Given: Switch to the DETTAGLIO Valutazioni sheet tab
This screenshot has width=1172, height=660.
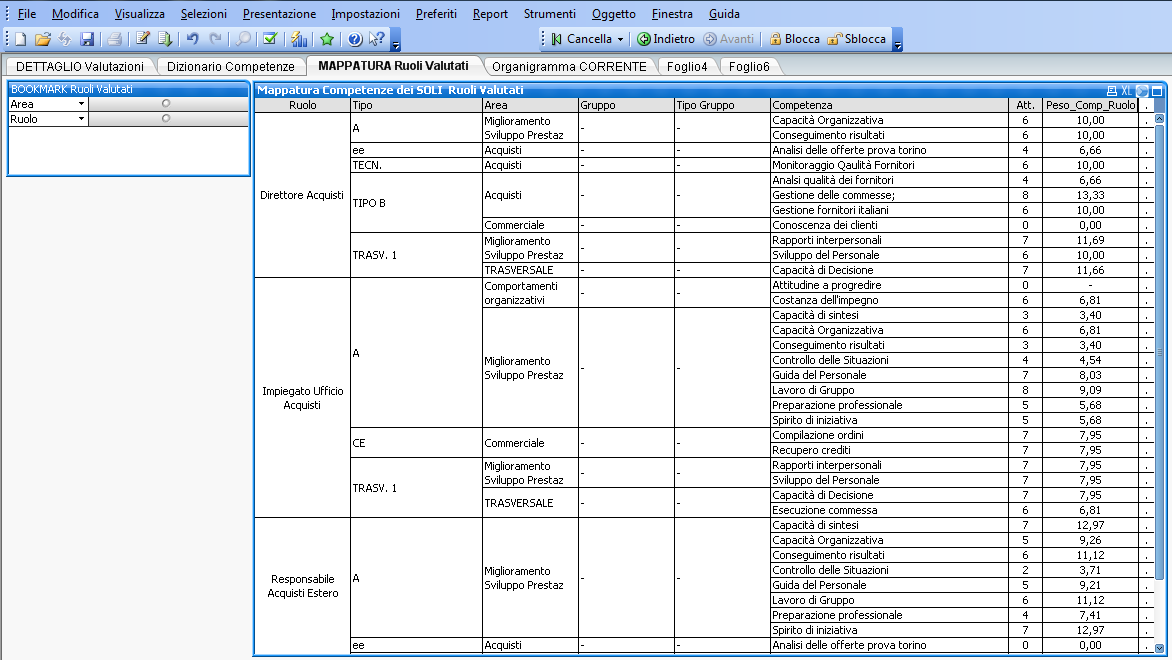Looking at the screenshot, I should point(80,67).
